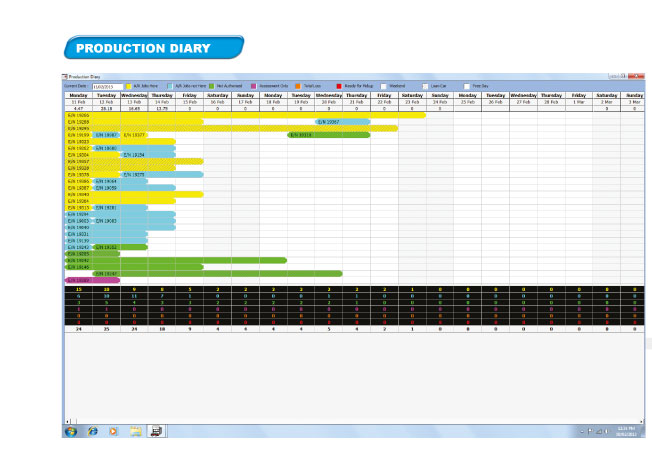This screenshot has width=652, height=452.
Task: Click the Production Diary window title icon
Action: tap(66, 76)
